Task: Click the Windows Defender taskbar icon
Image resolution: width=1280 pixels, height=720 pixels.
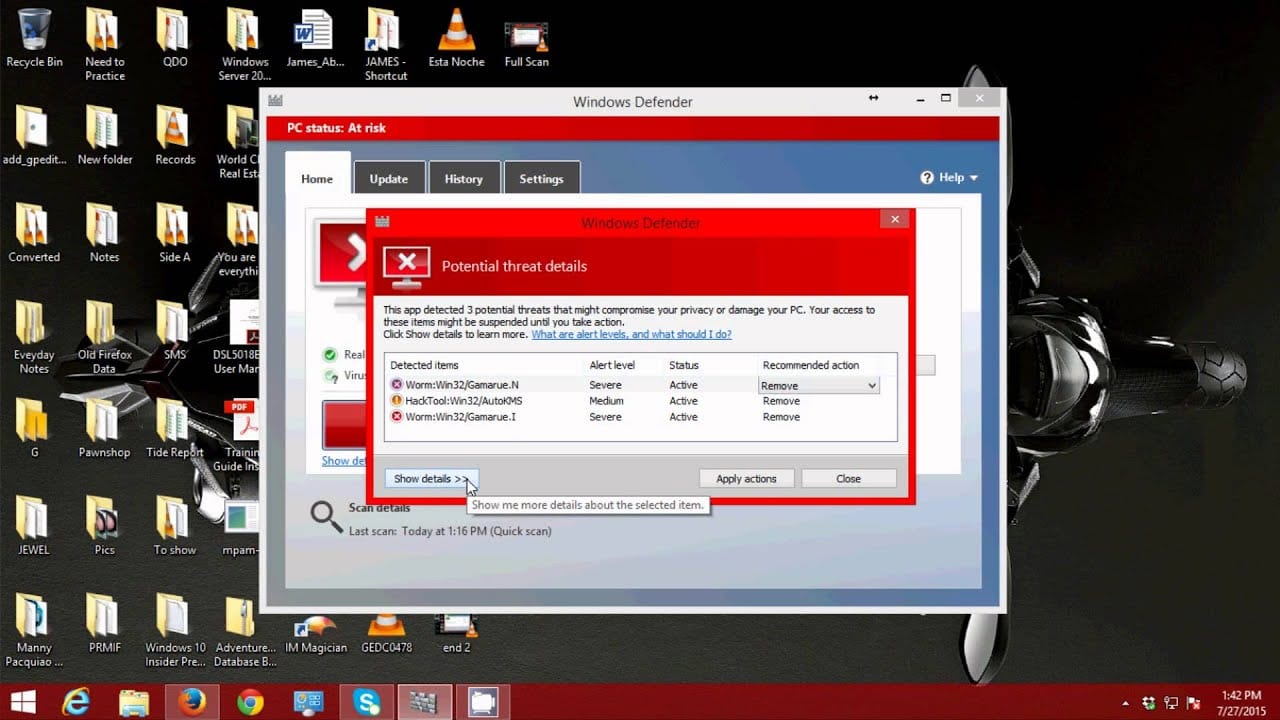Action: coord(424,702)
